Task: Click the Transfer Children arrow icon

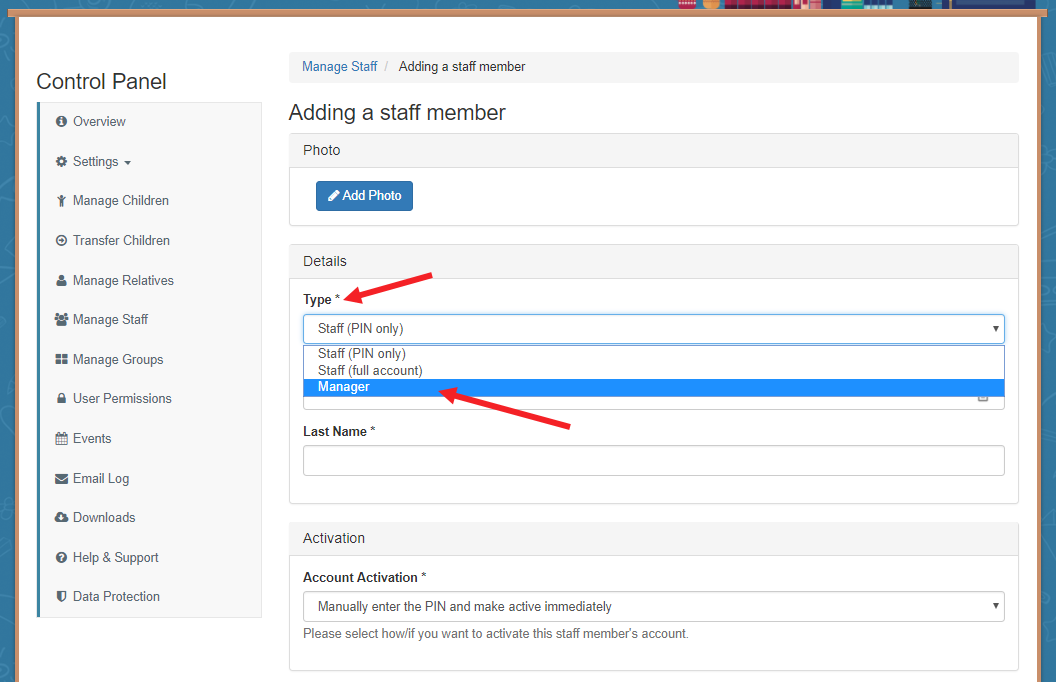Action: [61, 240]
